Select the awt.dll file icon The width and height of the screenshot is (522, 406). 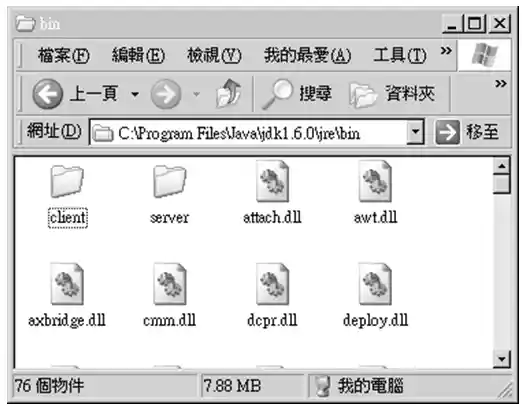[375, 181]
